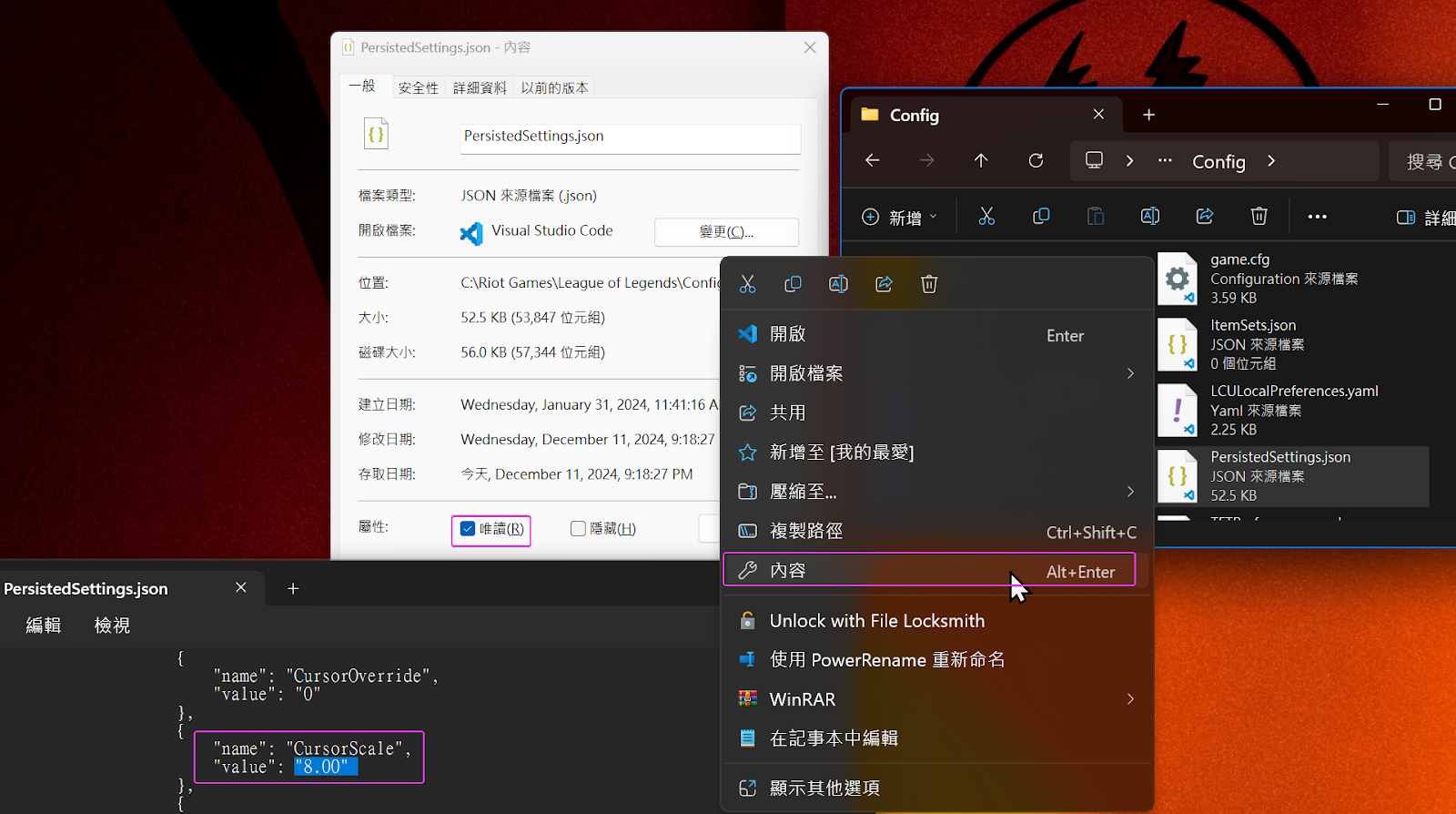The image size is (1456, 814).
Task: Toggle the 唯讀 read-only checkbox
Action: click(x=468, y=529)
